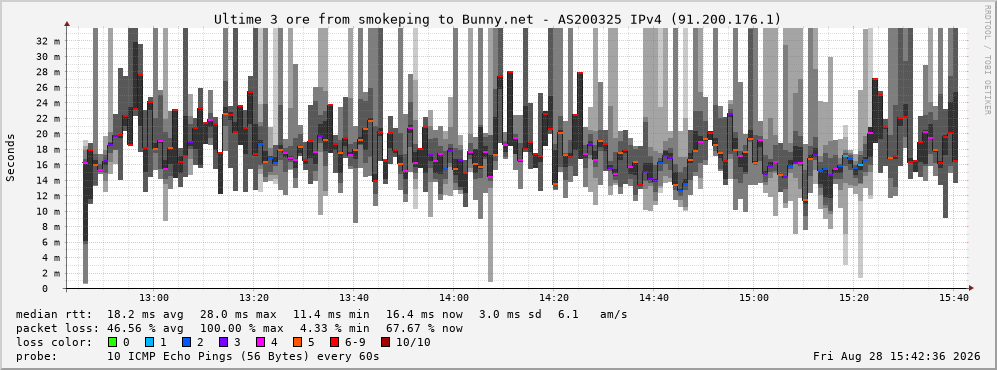Click the graph title mentioning Bunny.net
The width and height of the screenshot is (997, 370).
pos(497,19)
